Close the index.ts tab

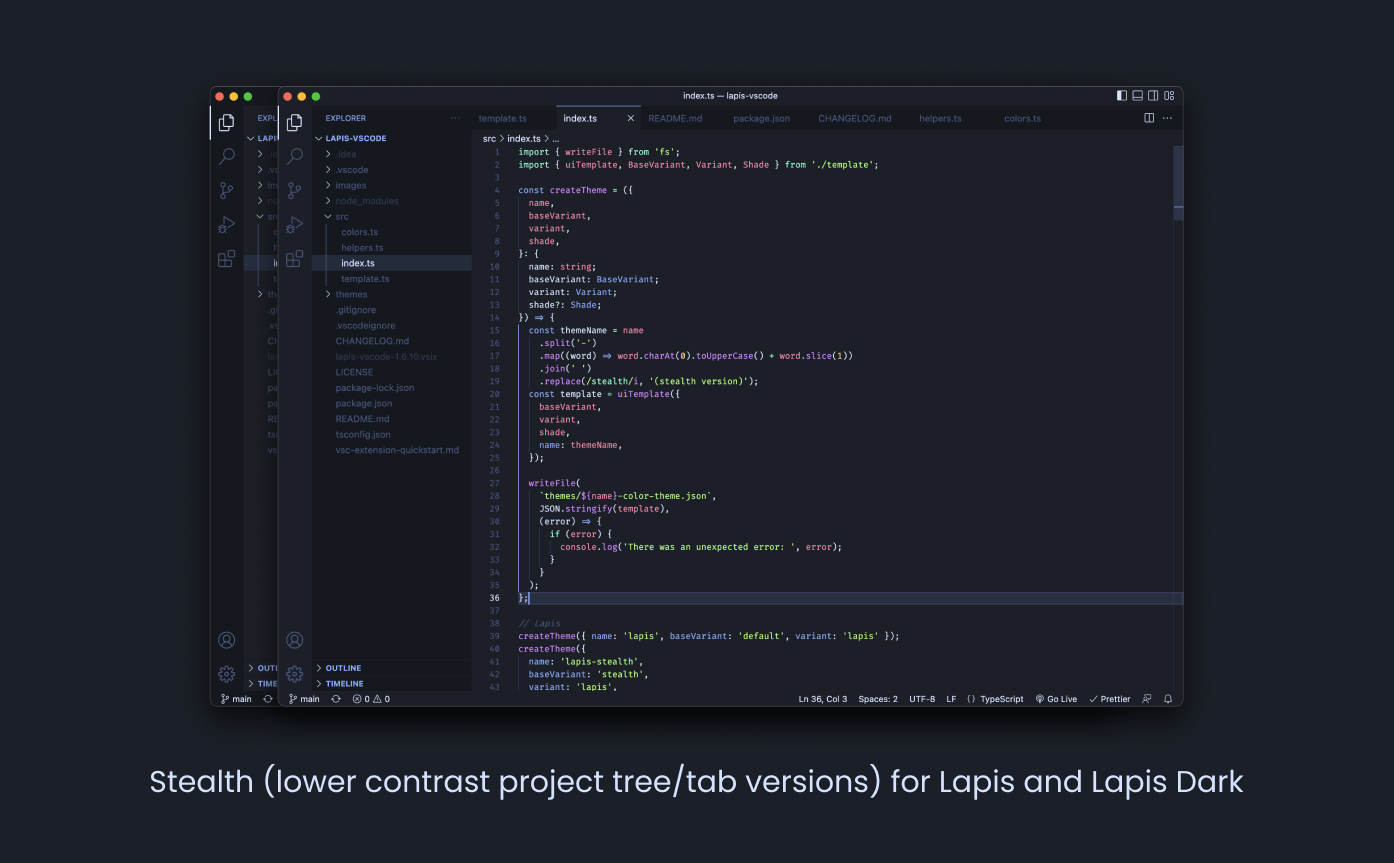(x=630, y=118)
